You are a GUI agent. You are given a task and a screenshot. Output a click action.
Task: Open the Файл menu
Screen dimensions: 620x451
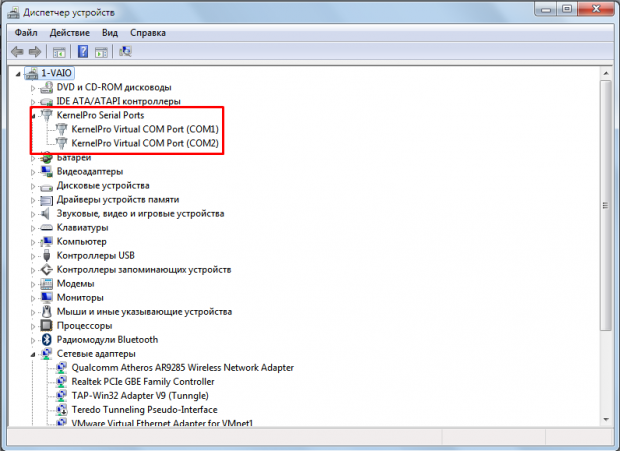[x=26, y=32]
